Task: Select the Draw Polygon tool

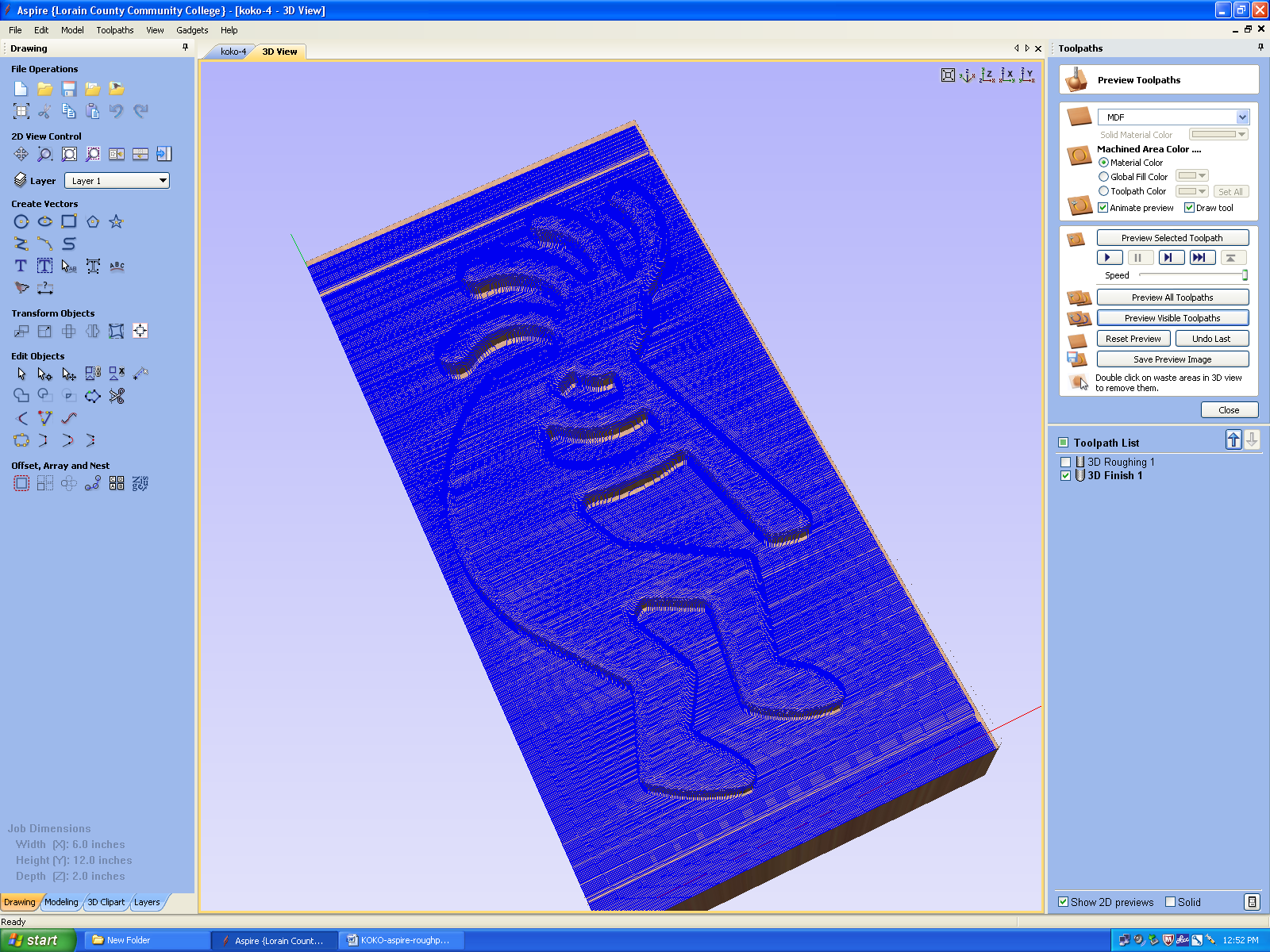Action: click(x=93, y=221)
